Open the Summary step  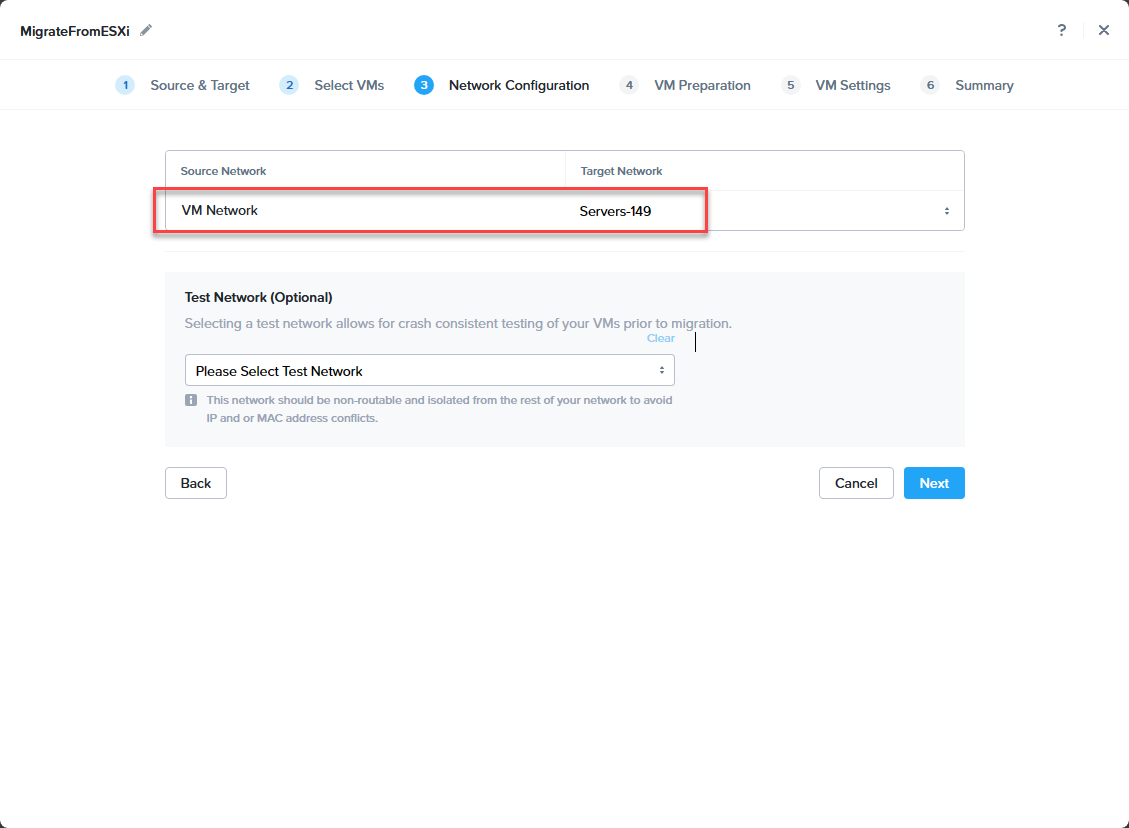tap(984, 85)
